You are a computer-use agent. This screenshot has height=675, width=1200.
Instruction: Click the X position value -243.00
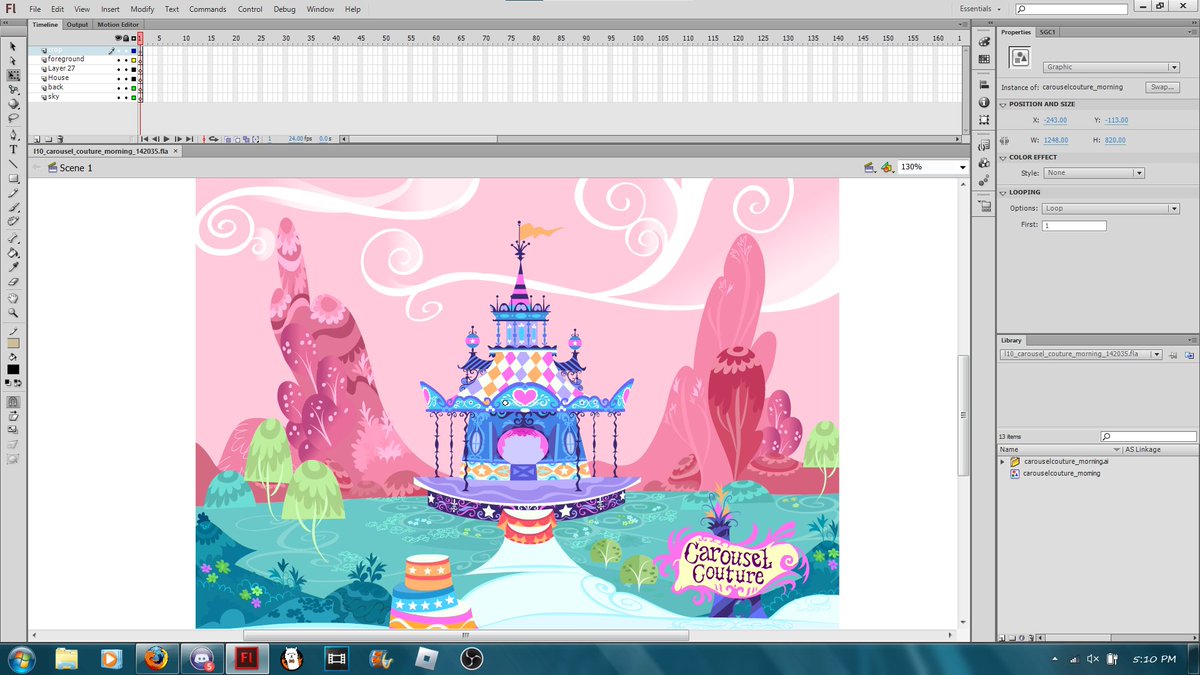[x=1055, y=120]
